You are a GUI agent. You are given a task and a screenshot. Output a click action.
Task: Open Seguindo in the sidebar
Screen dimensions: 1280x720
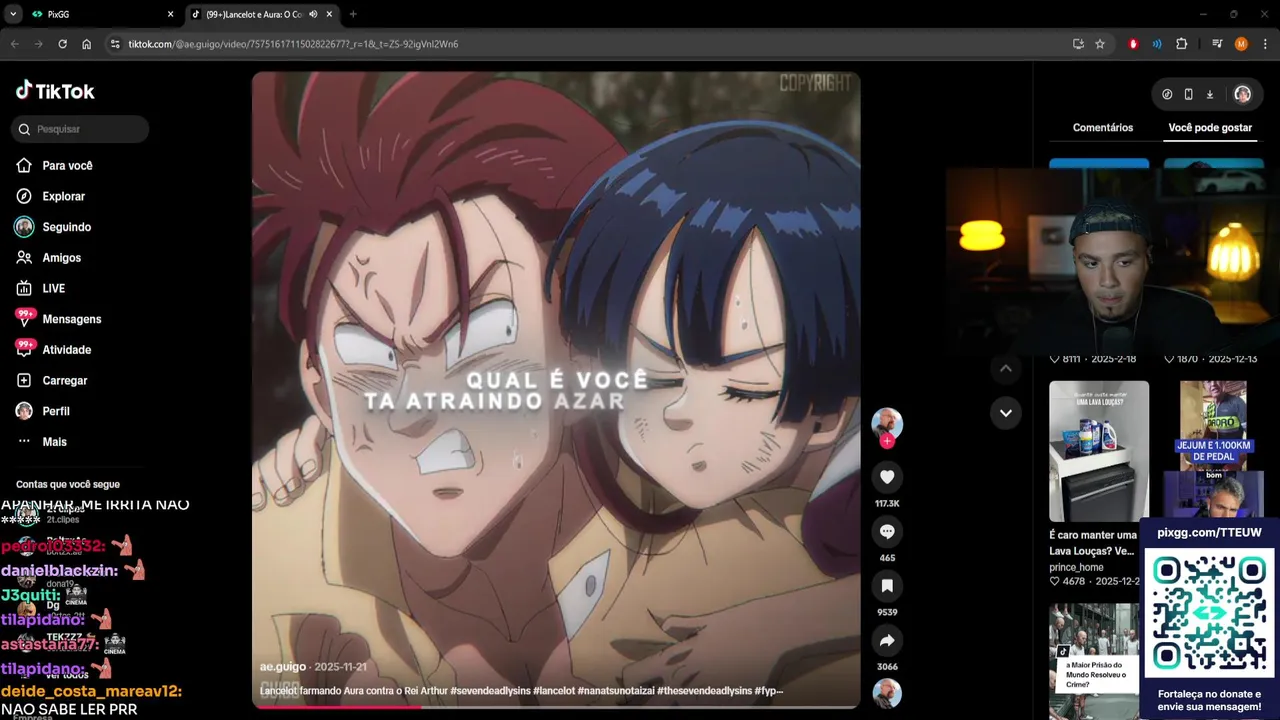66,227
